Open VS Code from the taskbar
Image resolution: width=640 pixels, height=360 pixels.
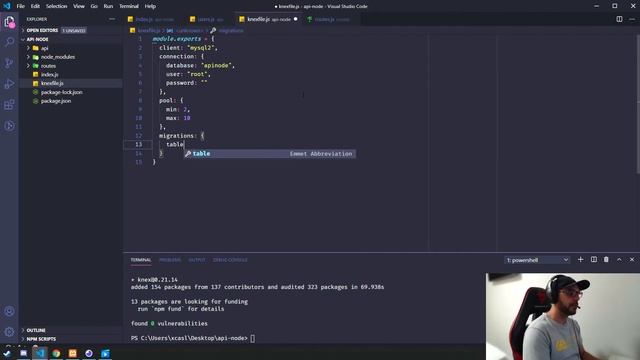point(40,353)
